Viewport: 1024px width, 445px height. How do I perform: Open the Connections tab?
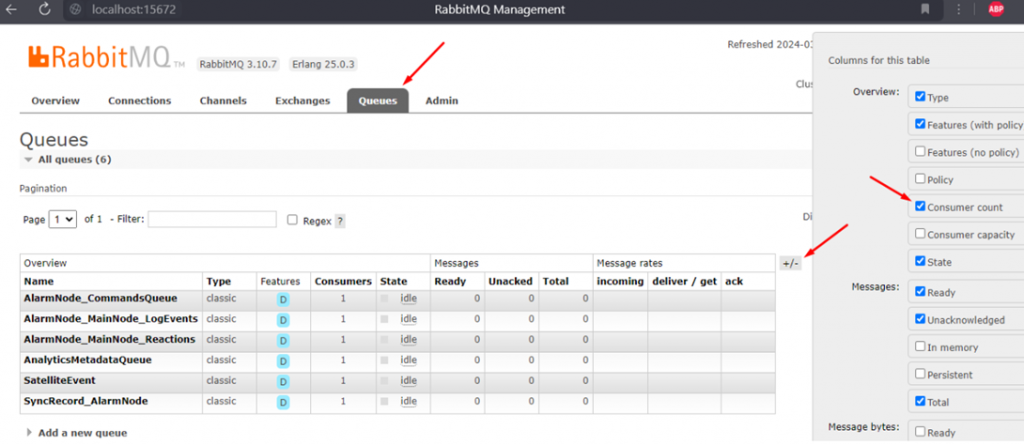pyautogui.click(x=139, y=101)
